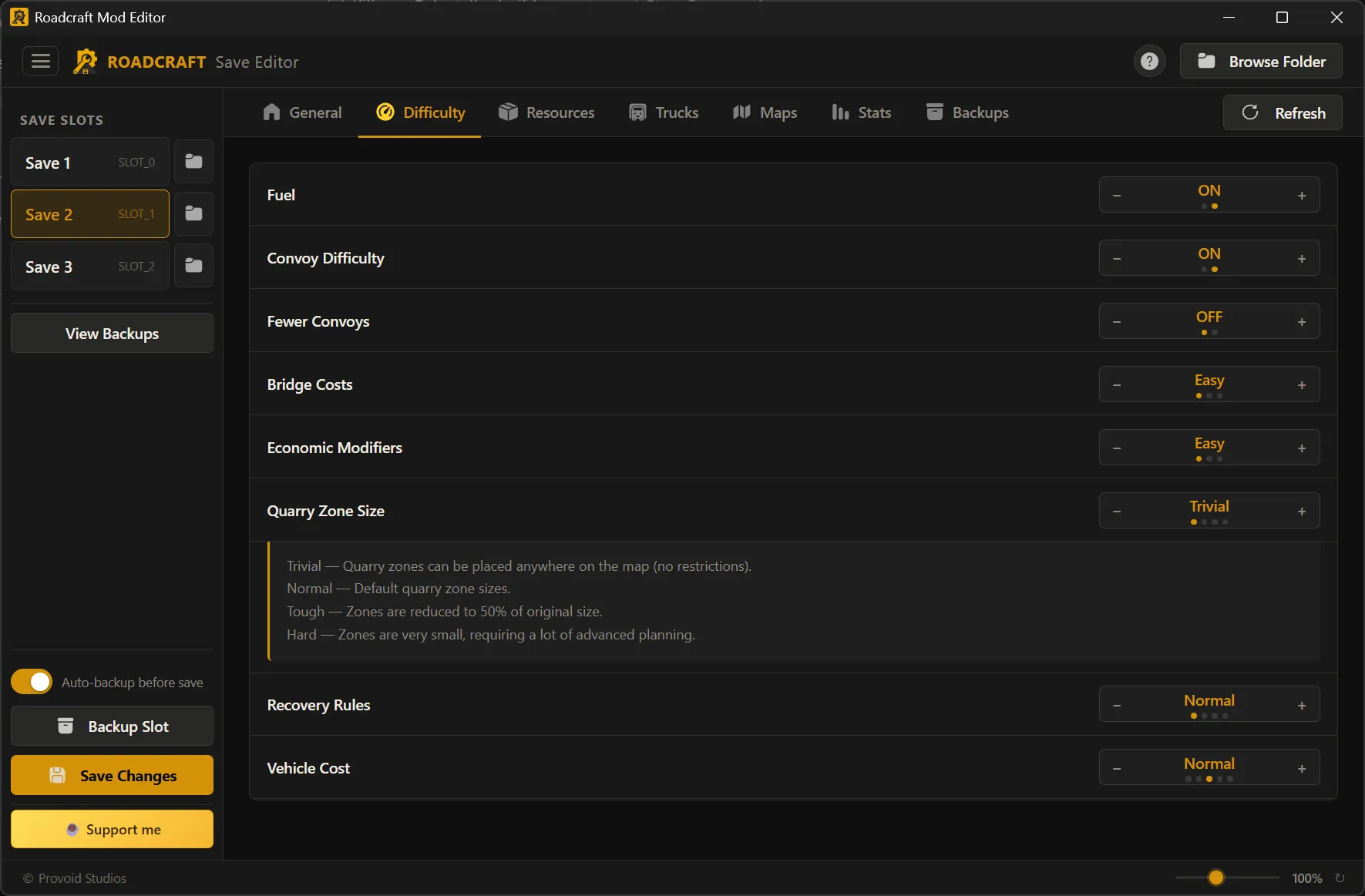Click the 100% zoom percentage text
Viewport: 1365px width, 896px height.
point(1306,878)
